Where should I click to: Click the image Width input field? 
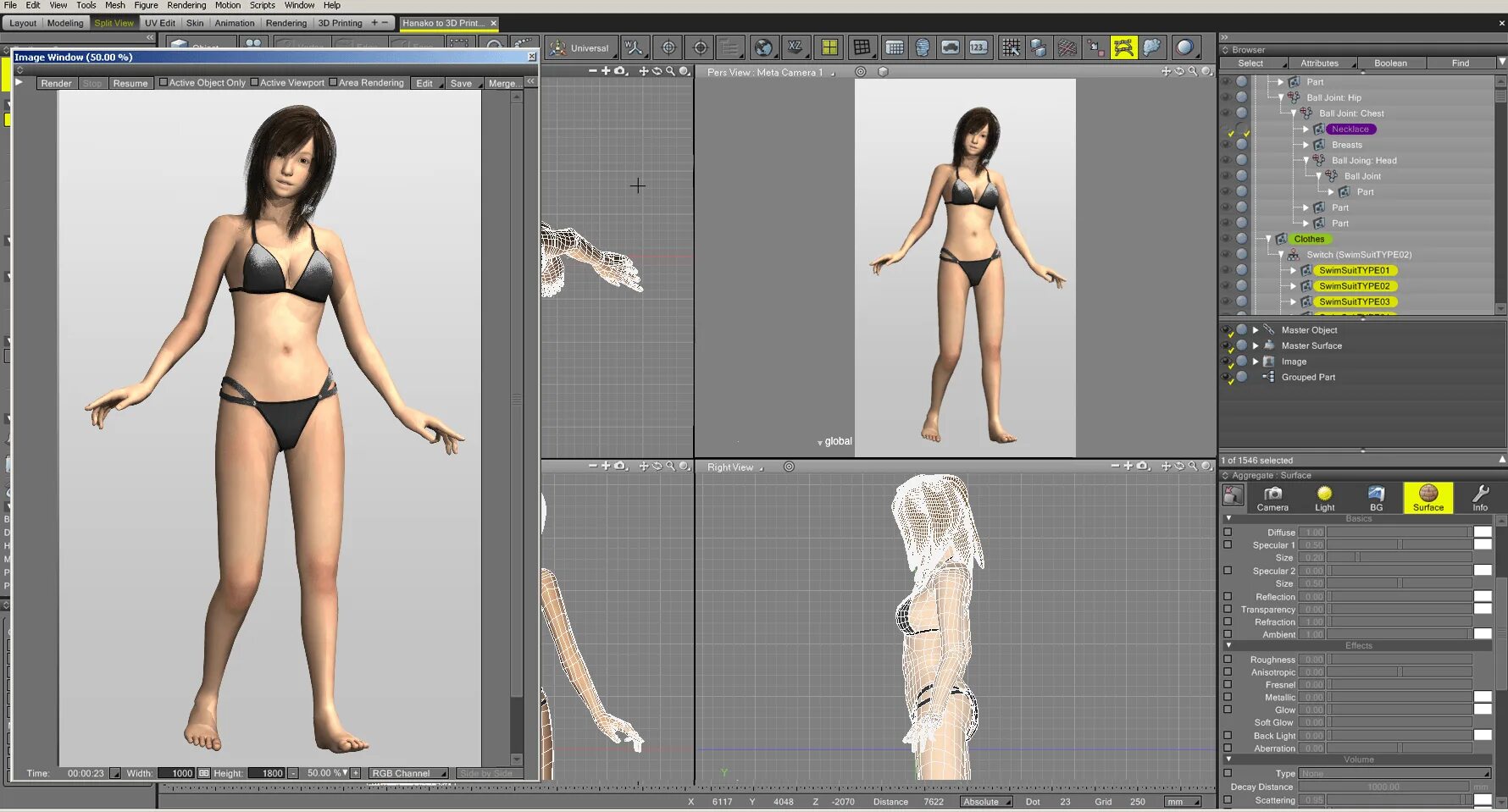[175, 773]
